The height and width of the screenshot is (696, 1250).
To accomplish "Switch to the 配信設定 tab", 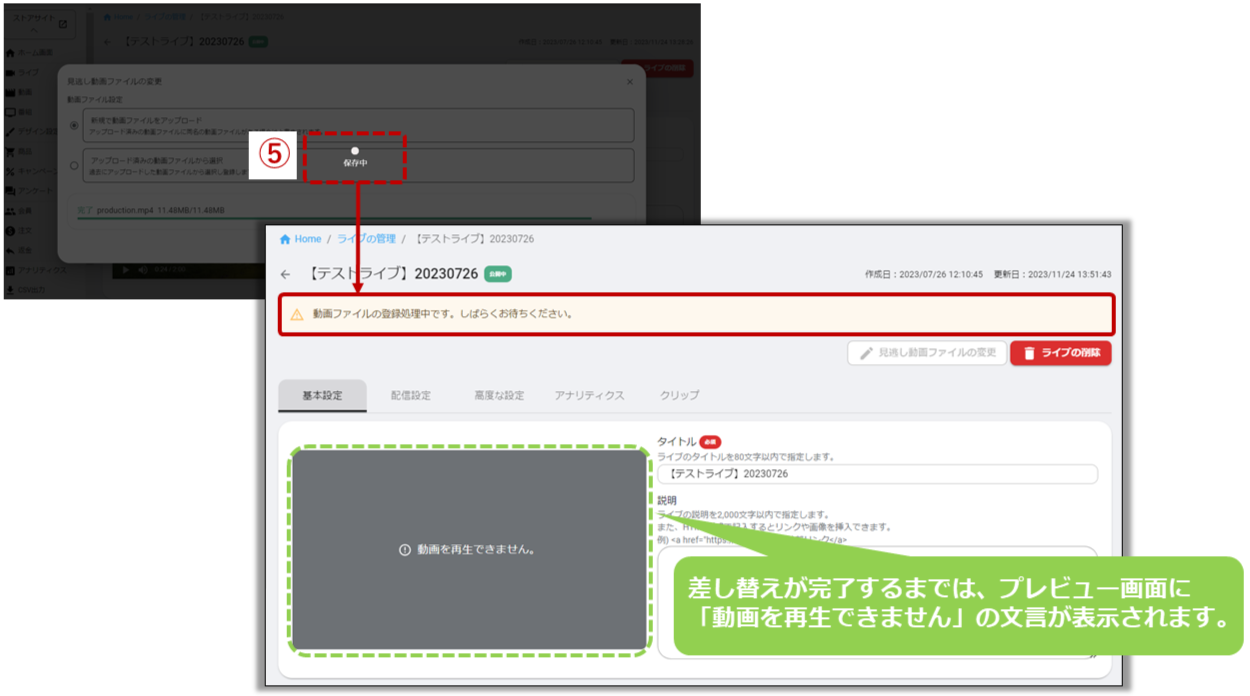I will click(x=410, y=396).
